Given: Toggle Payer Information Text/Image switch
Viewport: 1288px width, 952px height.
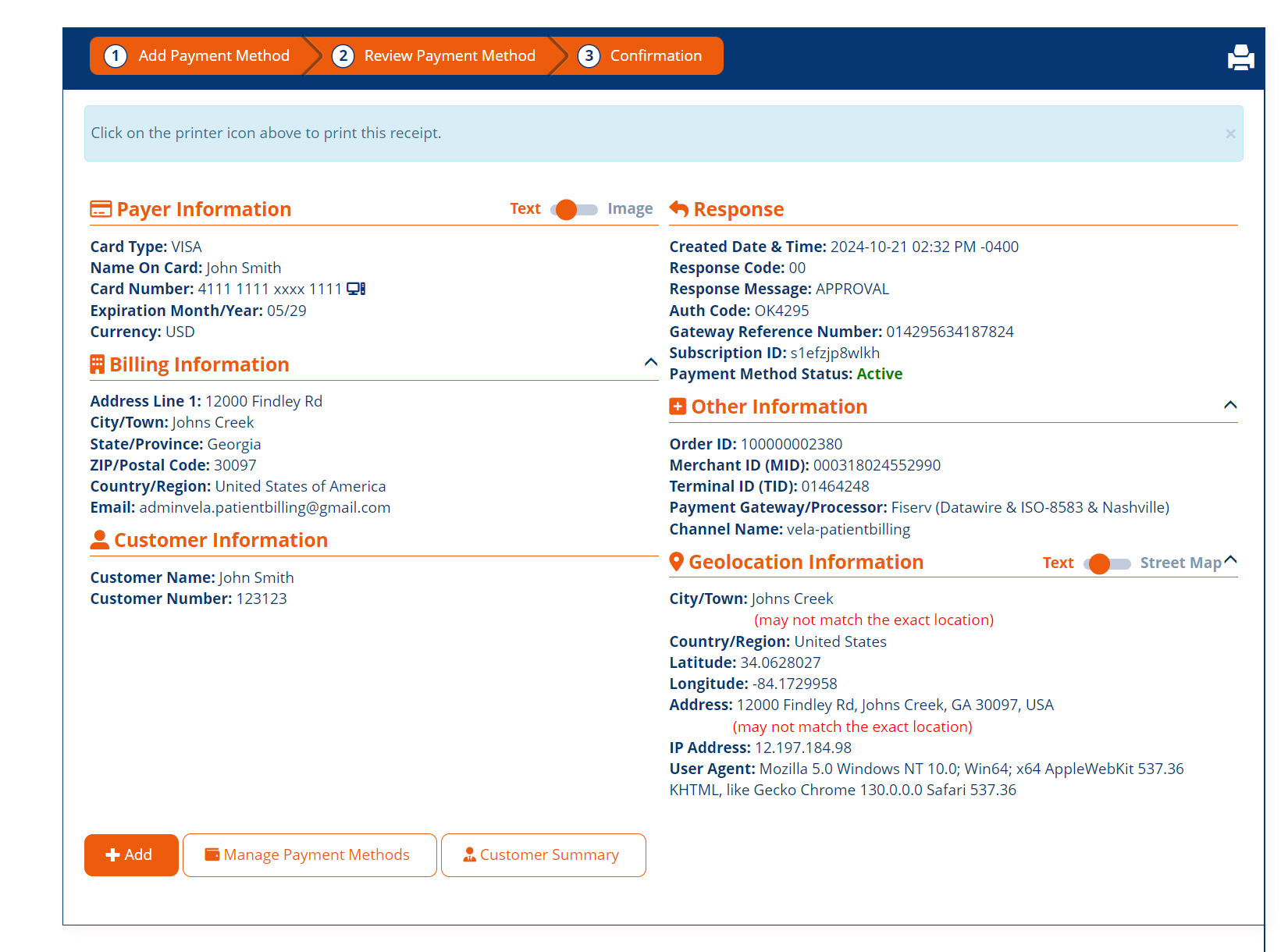Looking at the screenshot, I should (574, 209).
